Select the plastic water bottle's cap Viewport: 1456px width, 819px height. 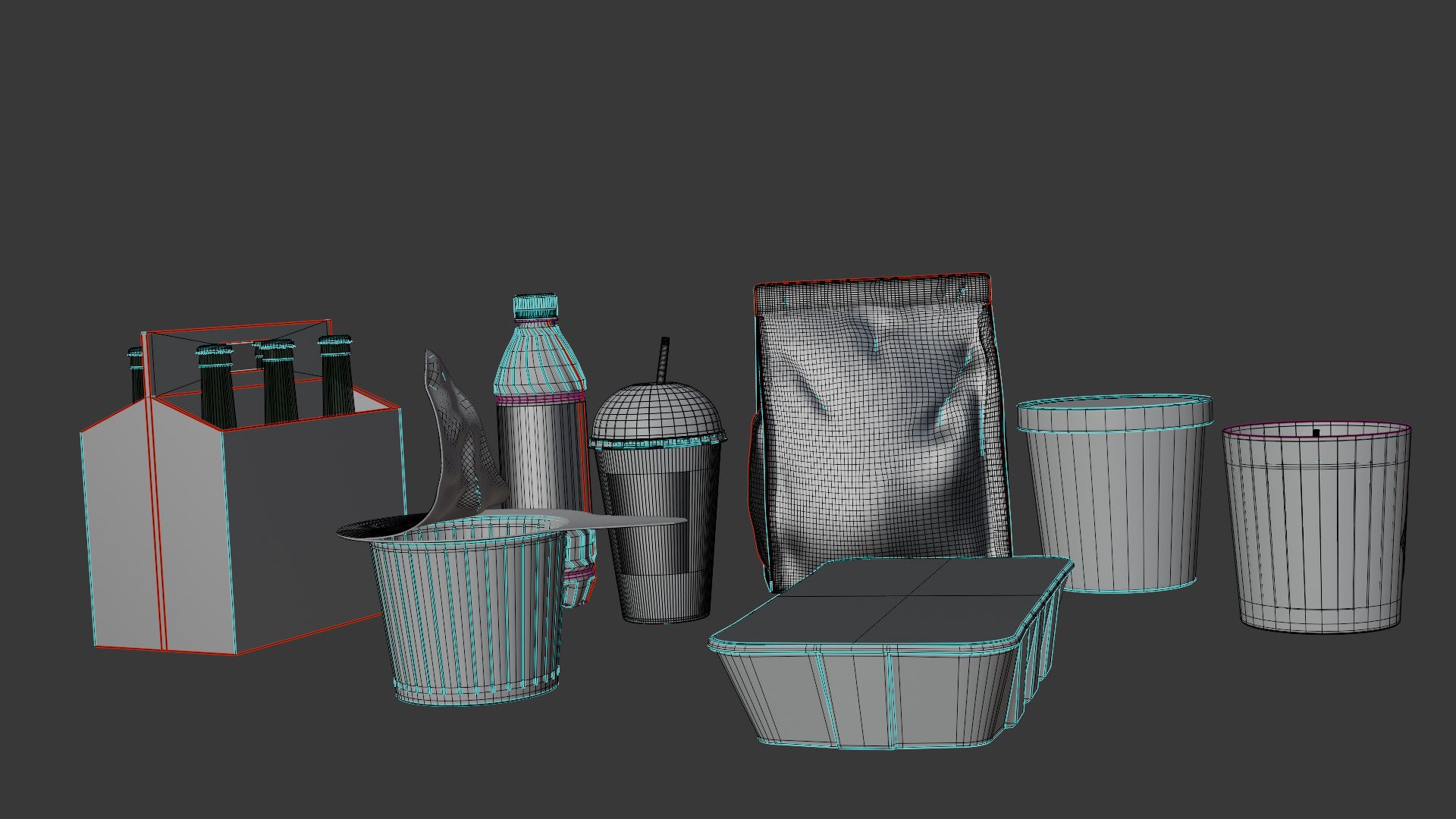click(x=535, y=307)
